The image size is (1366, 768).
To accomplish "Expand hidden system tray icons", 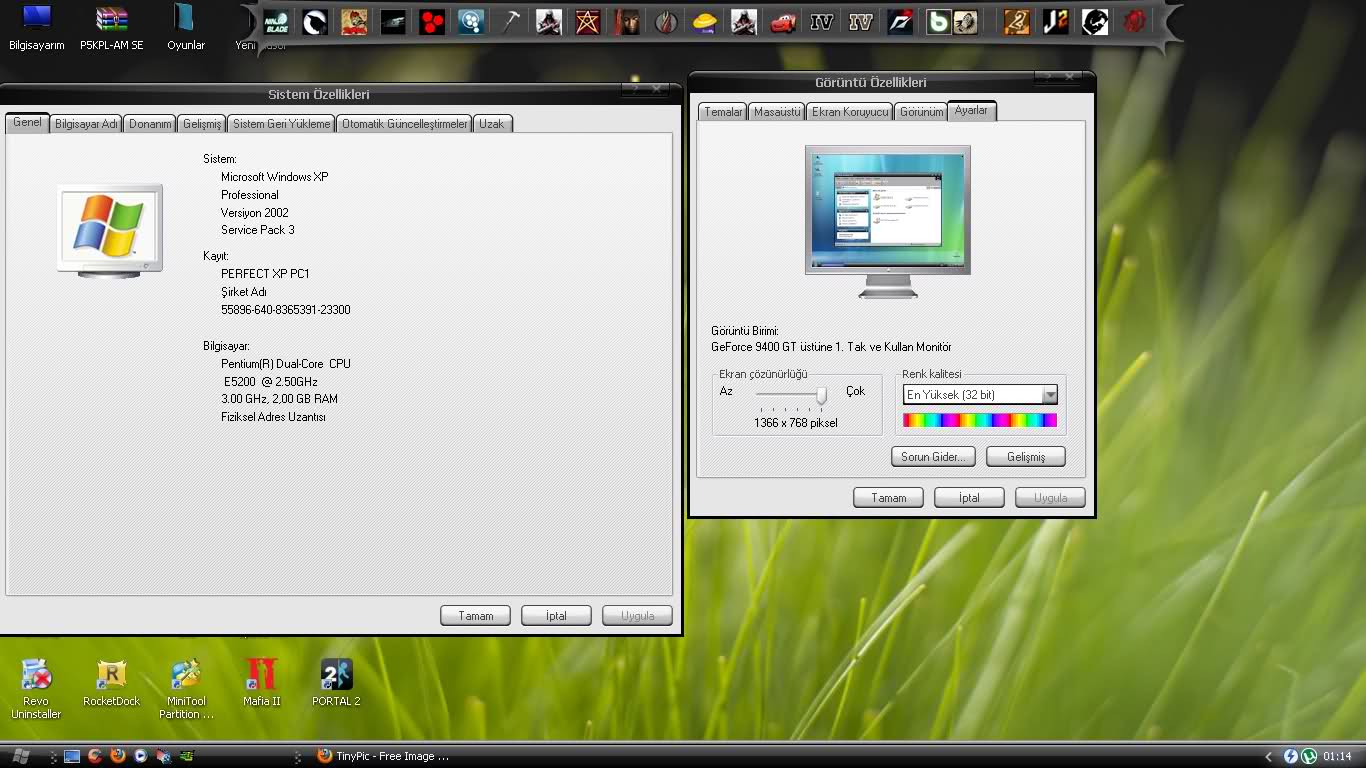I will [1269, 756].
